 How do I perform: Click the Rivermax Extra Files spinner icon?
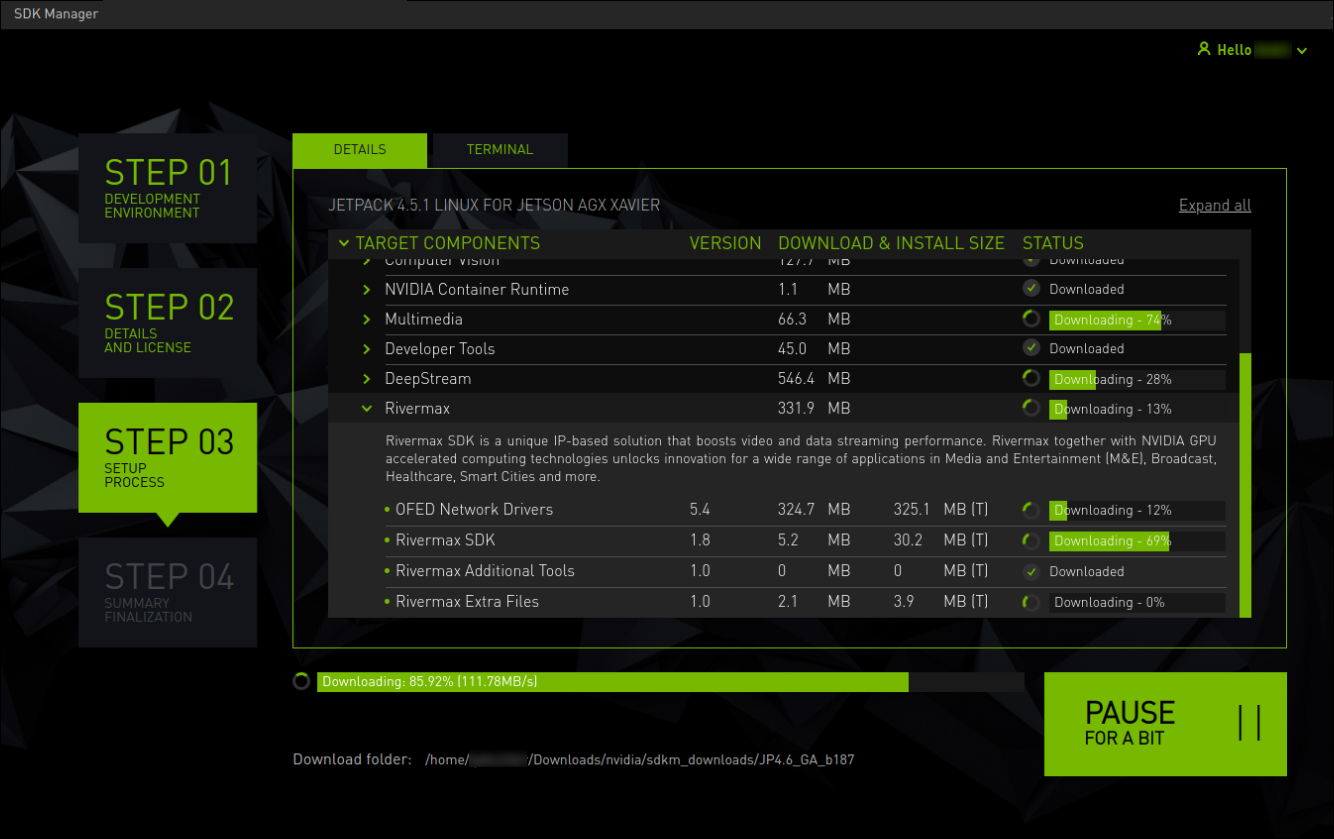1031,602
